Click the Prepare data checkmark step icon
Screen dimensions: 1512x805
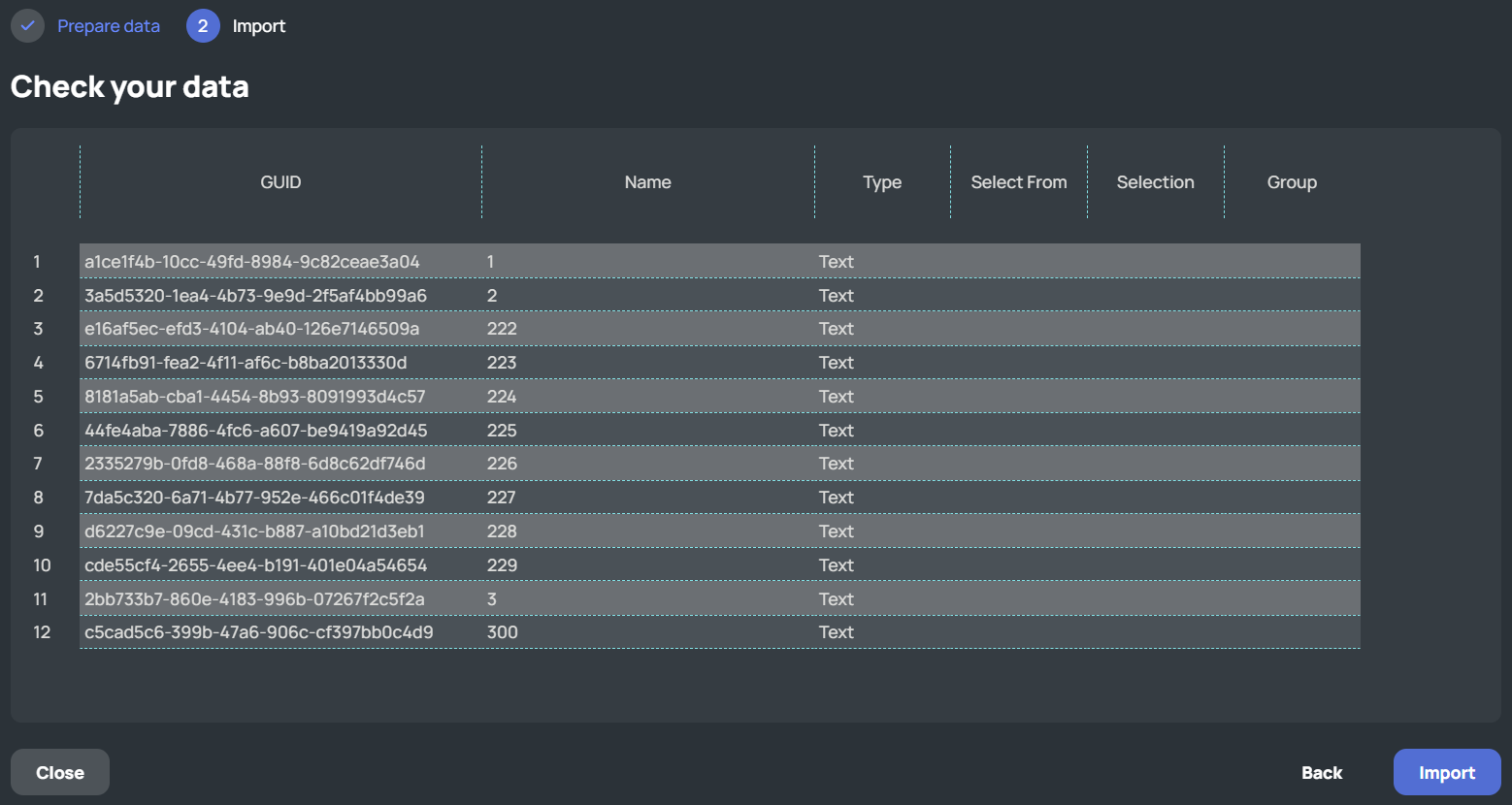(x=27, y=26)
